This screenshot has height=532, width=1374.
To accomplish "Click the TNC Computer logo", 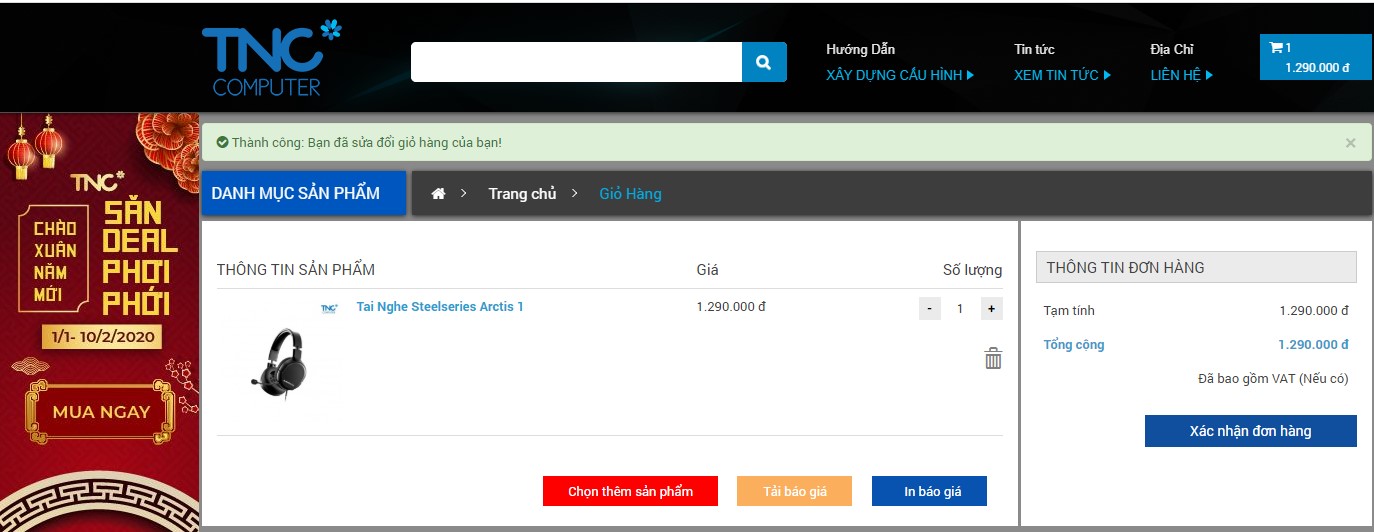I will pyautogui.click(x=272, y=58).
